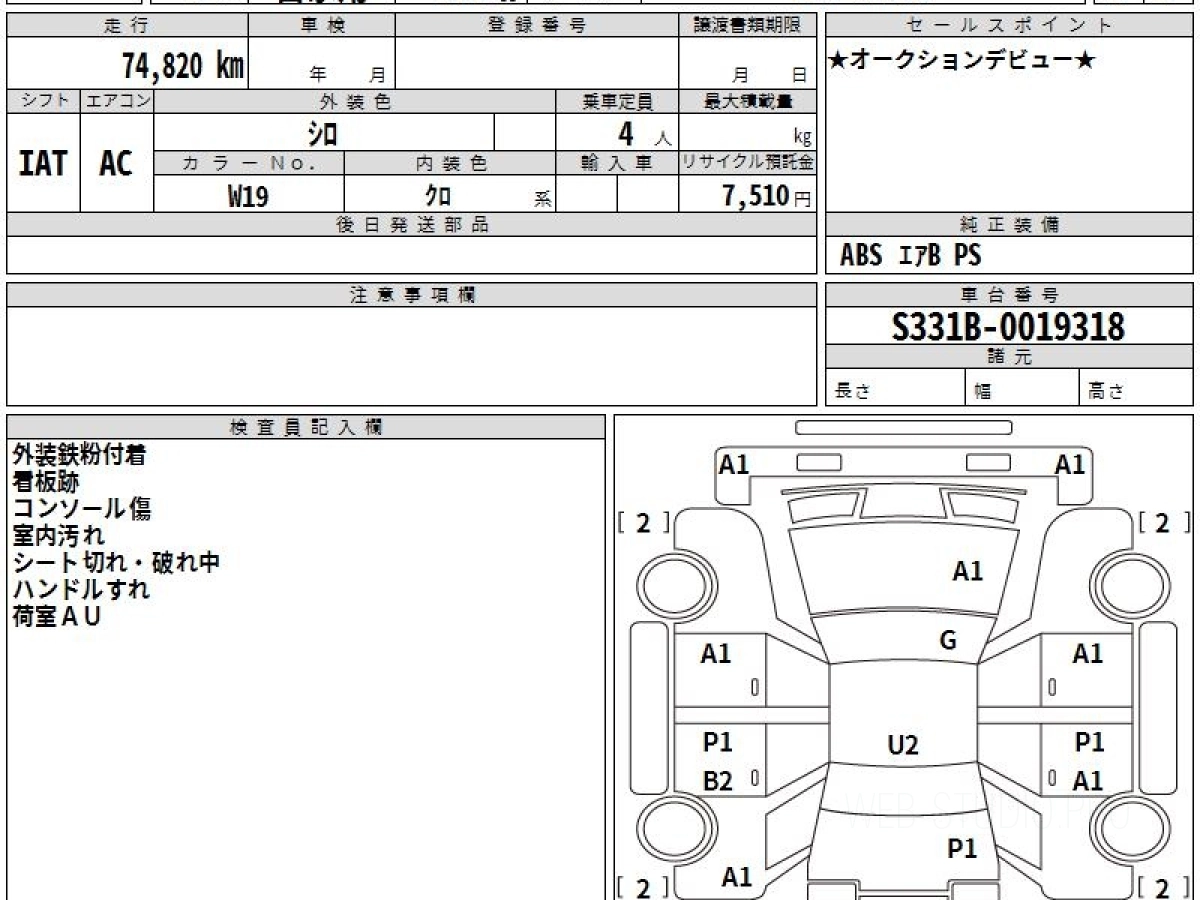Click the 7,510円 recycle deposit value
The height and width of the screenshot is (900, 1200).
[767, 196]
